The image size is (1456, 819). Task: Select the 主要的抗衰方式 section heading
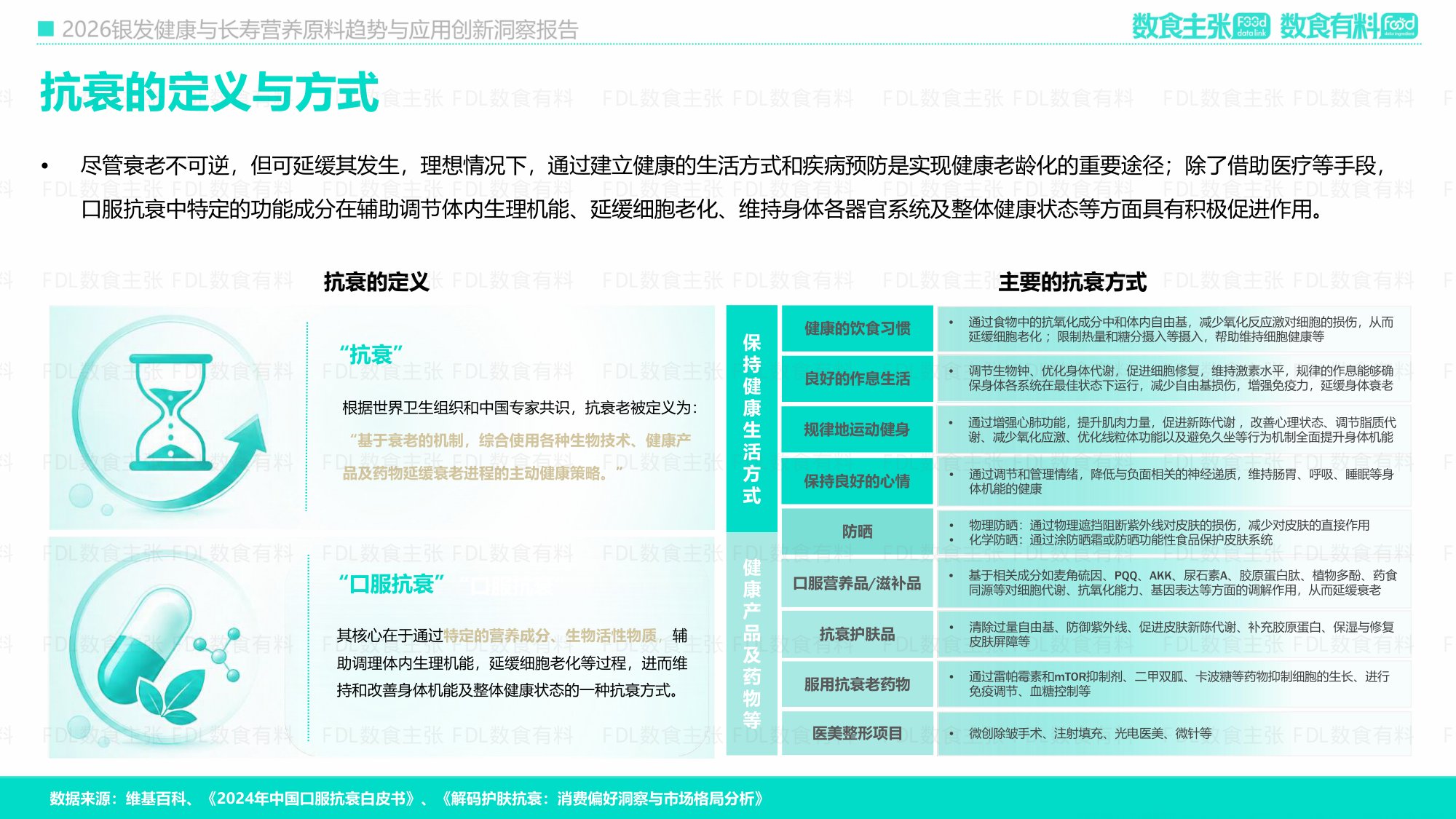(1072, 282)
